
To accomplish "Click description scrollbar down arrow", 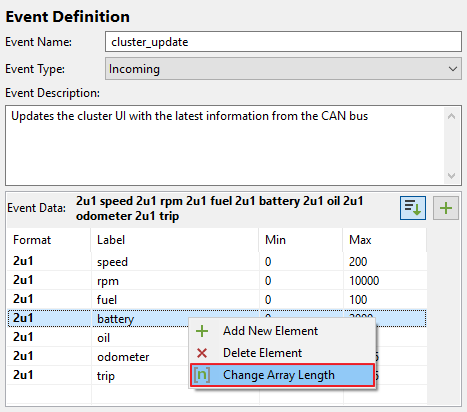I will click(x=452, y=176).
